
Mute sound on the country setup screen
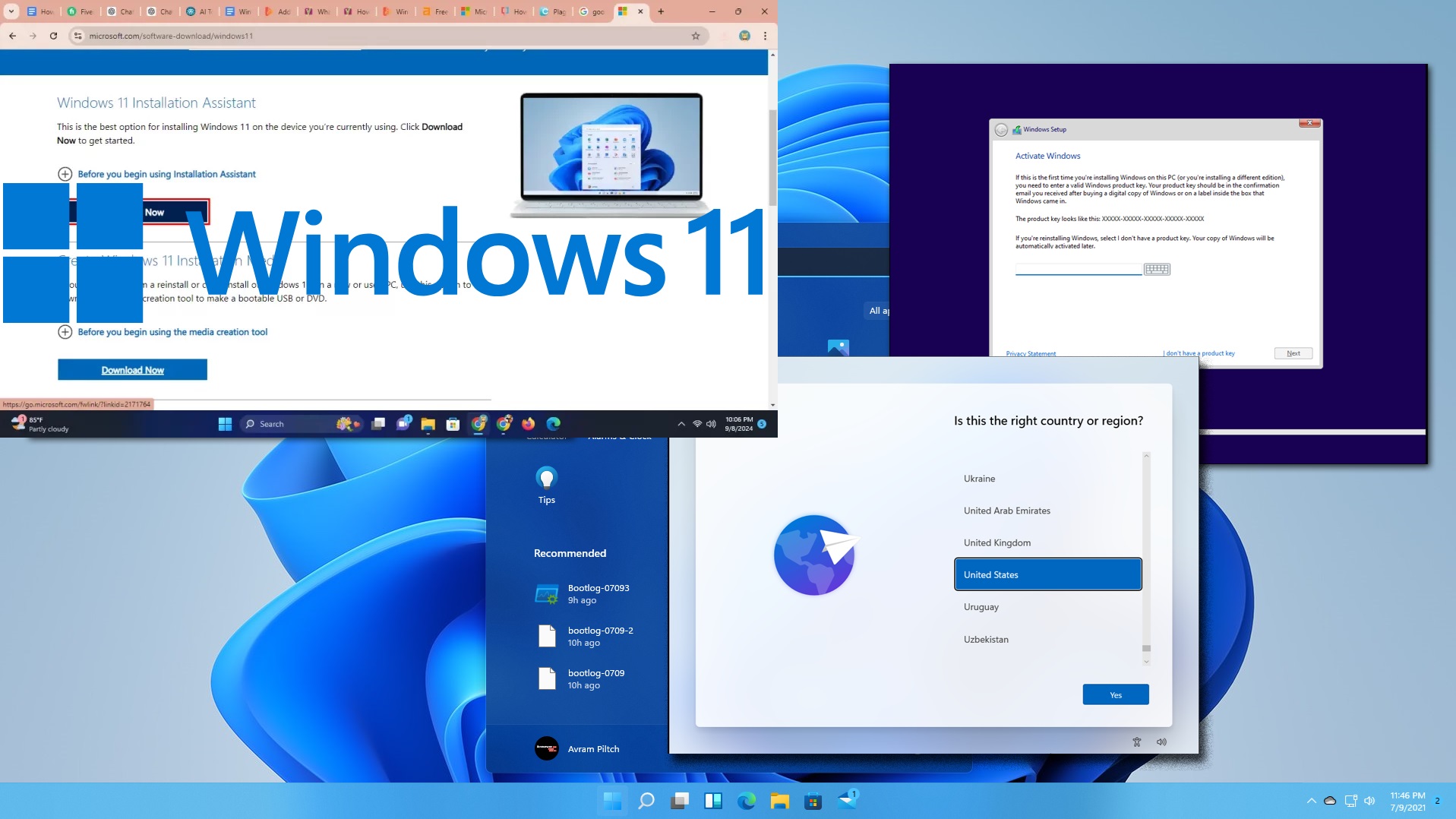[x=1161, y=742]
